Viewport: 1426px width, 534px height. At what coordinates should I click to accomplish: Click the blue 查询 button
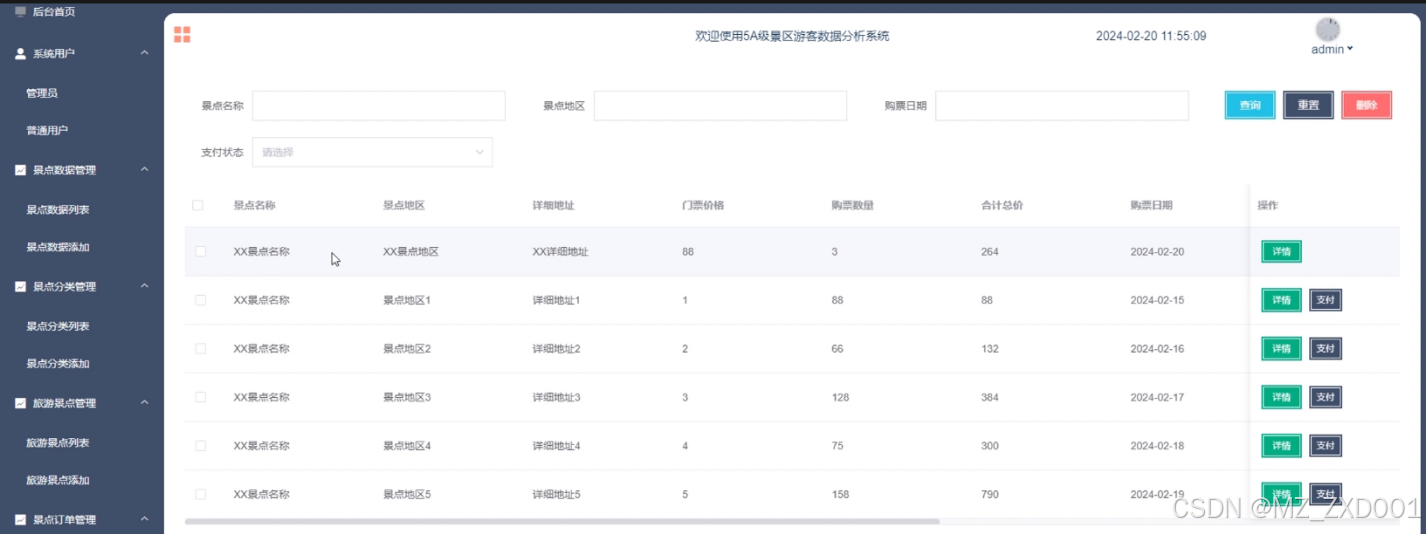(x=1250, y=105)
